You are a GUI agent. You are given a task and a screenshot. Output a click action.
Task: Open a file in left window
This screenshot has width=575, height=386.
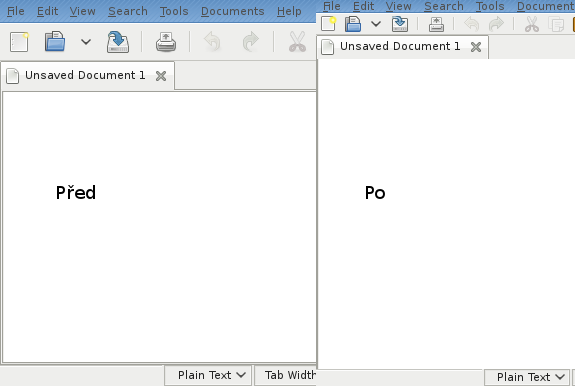(55, 41)
